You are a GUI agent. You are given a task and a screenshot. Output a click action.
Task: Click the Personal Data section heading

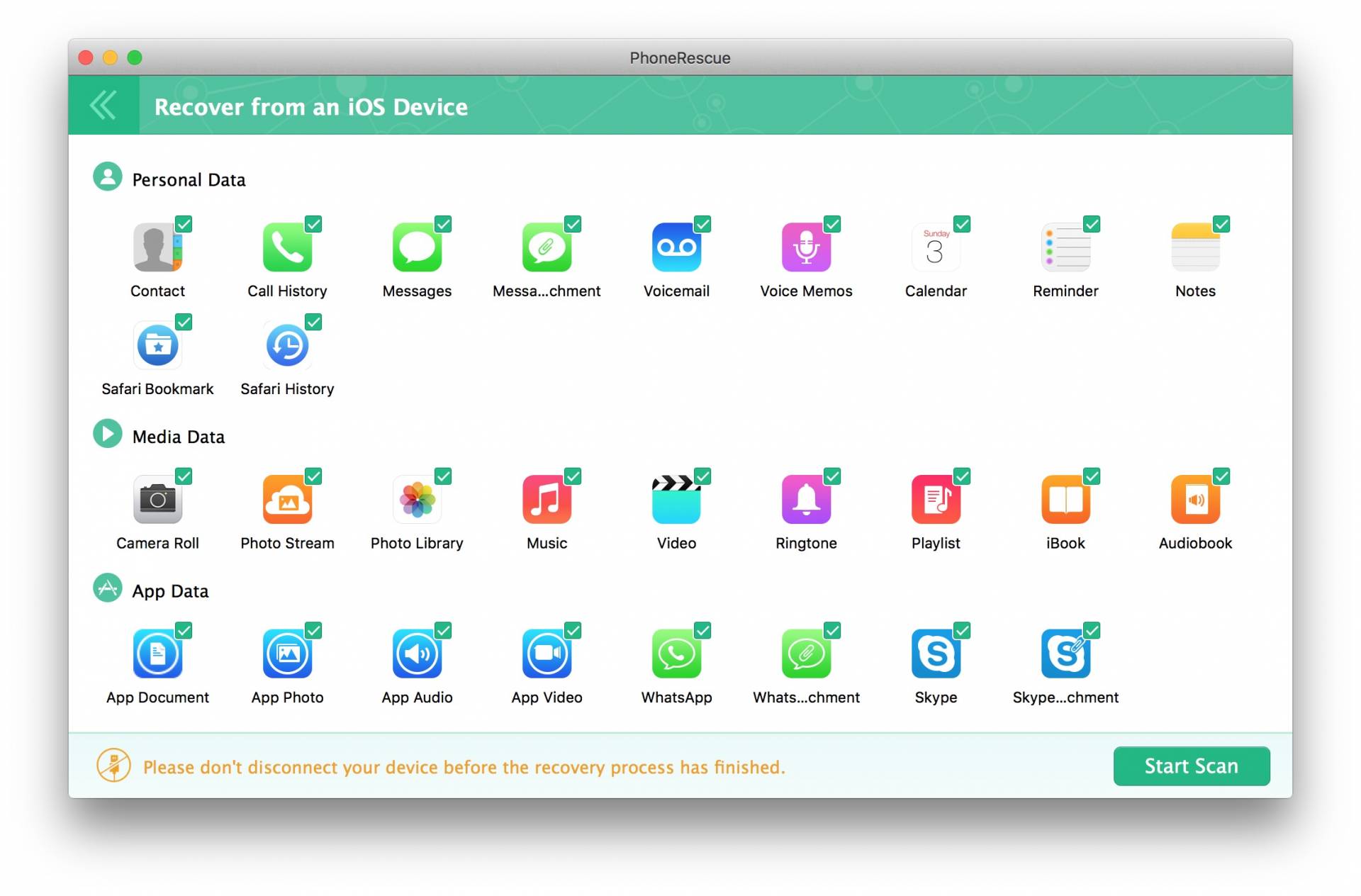(x=189, y=180)
